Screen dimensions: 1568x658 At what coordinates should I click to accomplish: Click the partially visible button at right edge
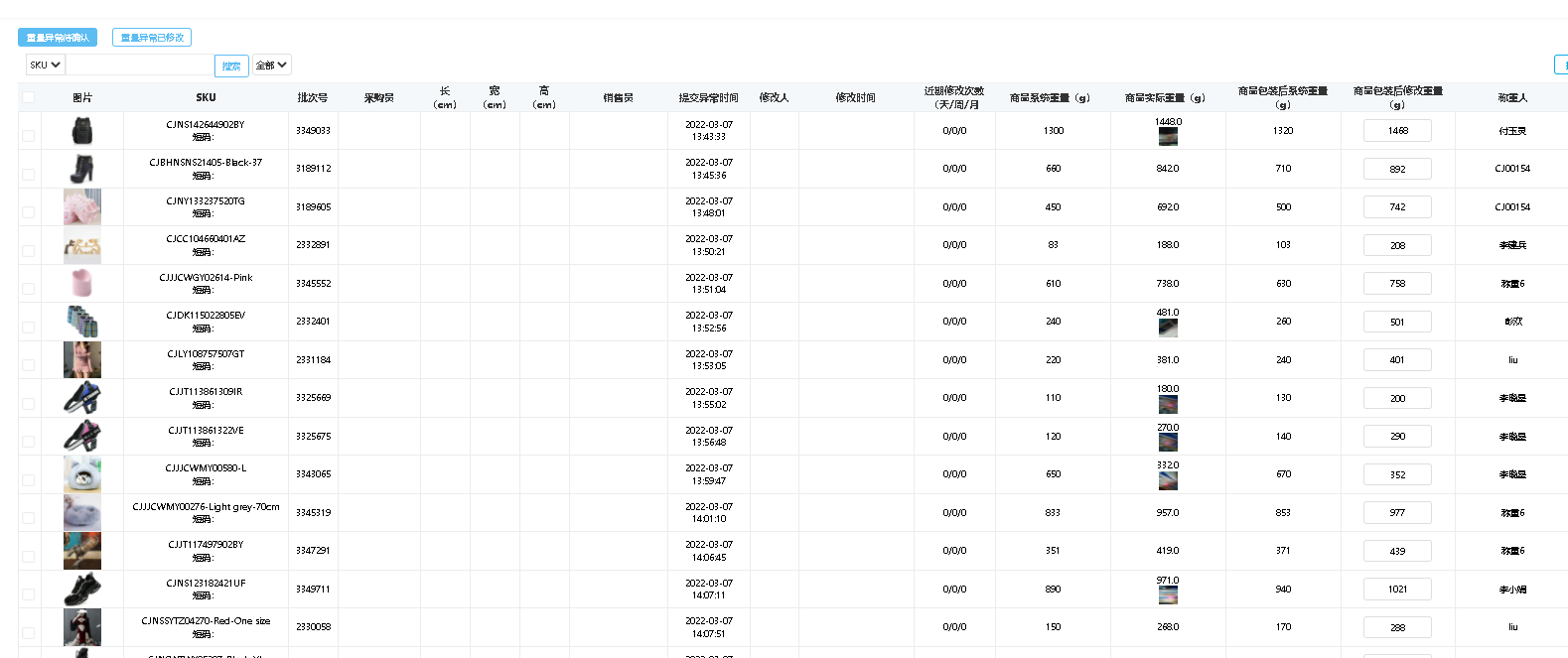click(x=1561, y=66)
